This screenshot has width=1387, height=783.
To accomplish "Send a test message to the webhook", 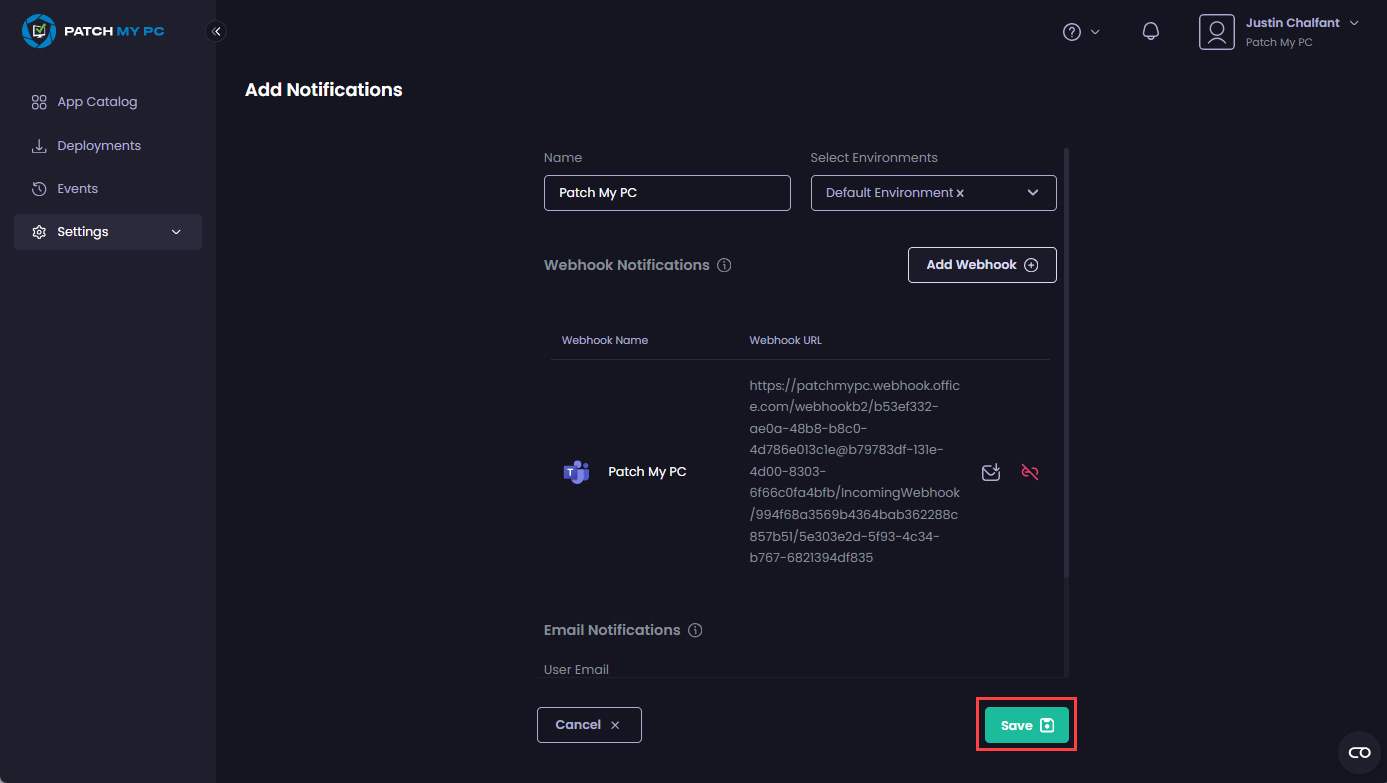I will 991,472.
